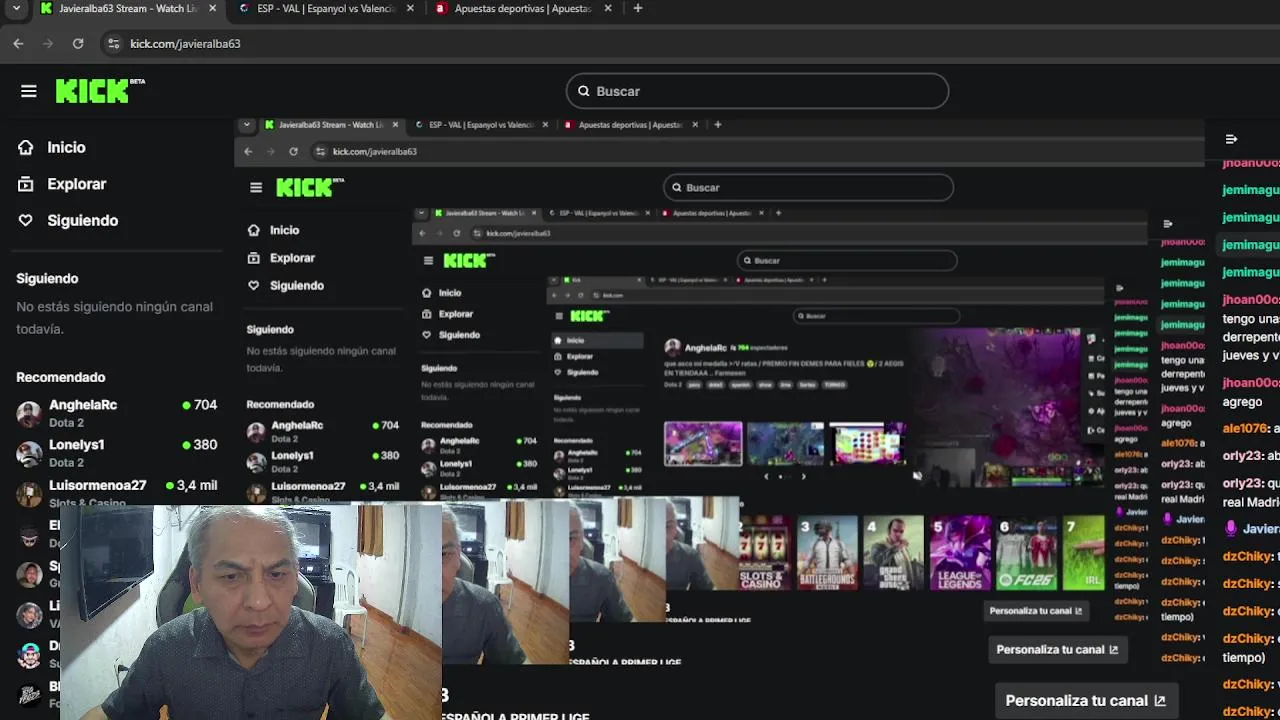Viewport: 1280px width, 720px height.
Task: Click 'No estás siguiendo ningún canal todavía' text
Action: pyautogui.click(x=114, y=318)
